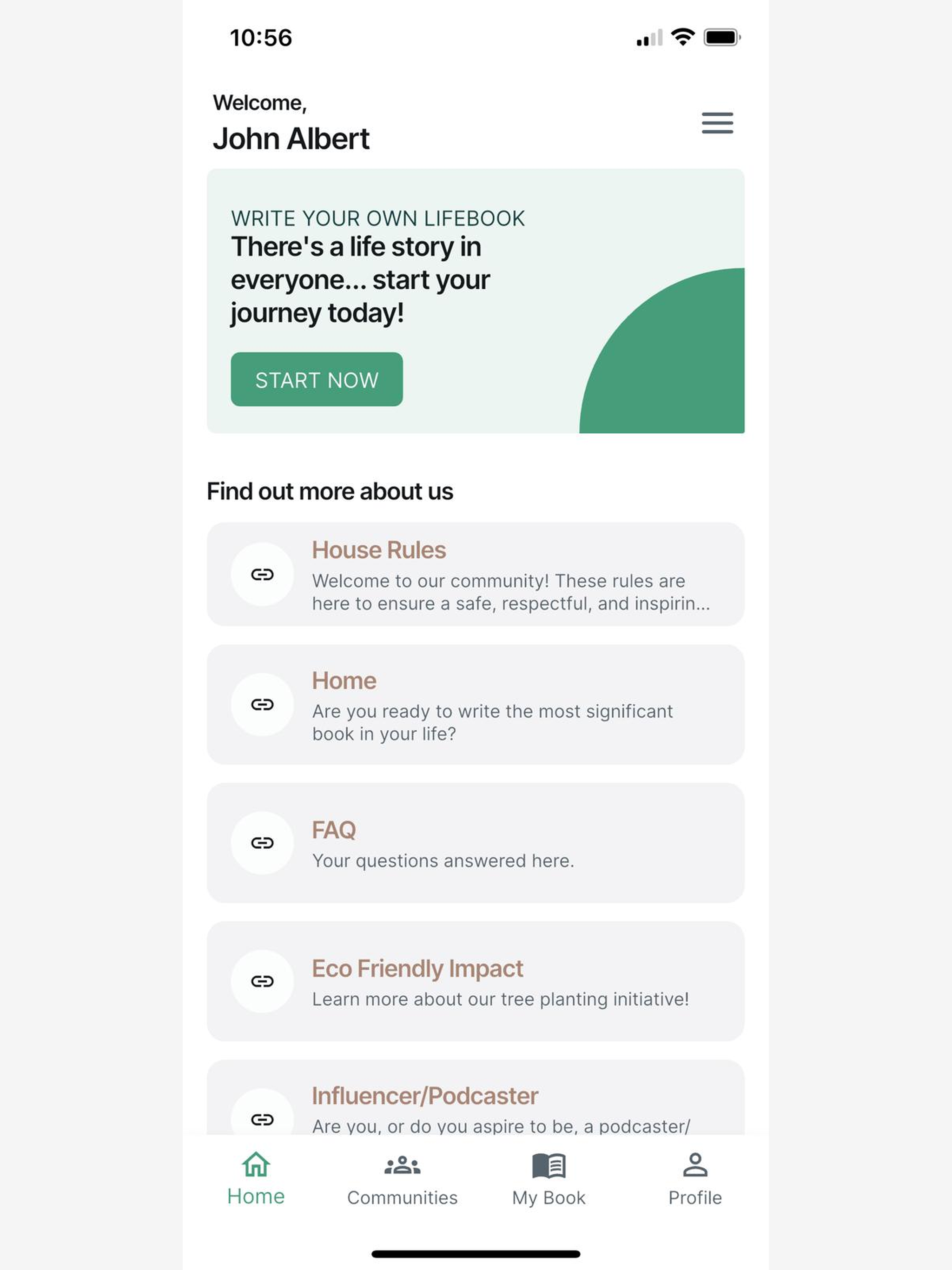Tap the My Book open-book icon
952x1270 pixels.
[549, 1166]
